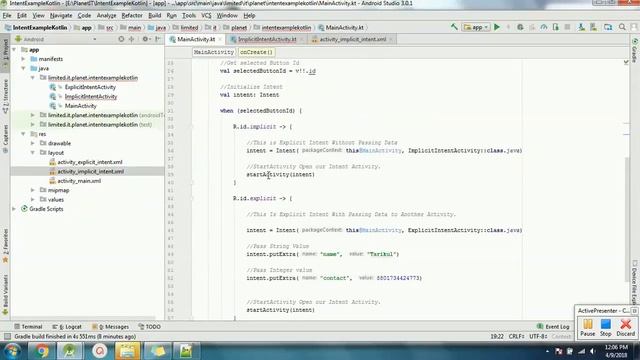
Task: Toggle the TODO tool window
Action: click(149, 327)
